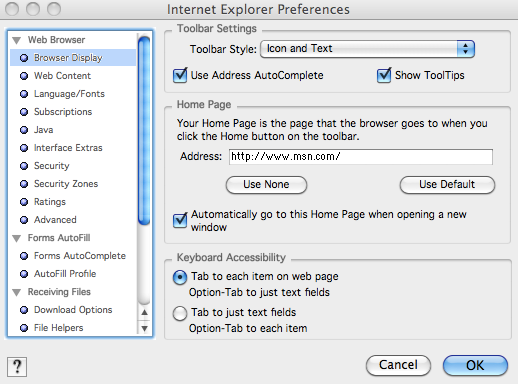The height and width of the screenshot is (384, 518).
Task: Open the Toolbar Style dropdown
Action: (x=367, y=49)
